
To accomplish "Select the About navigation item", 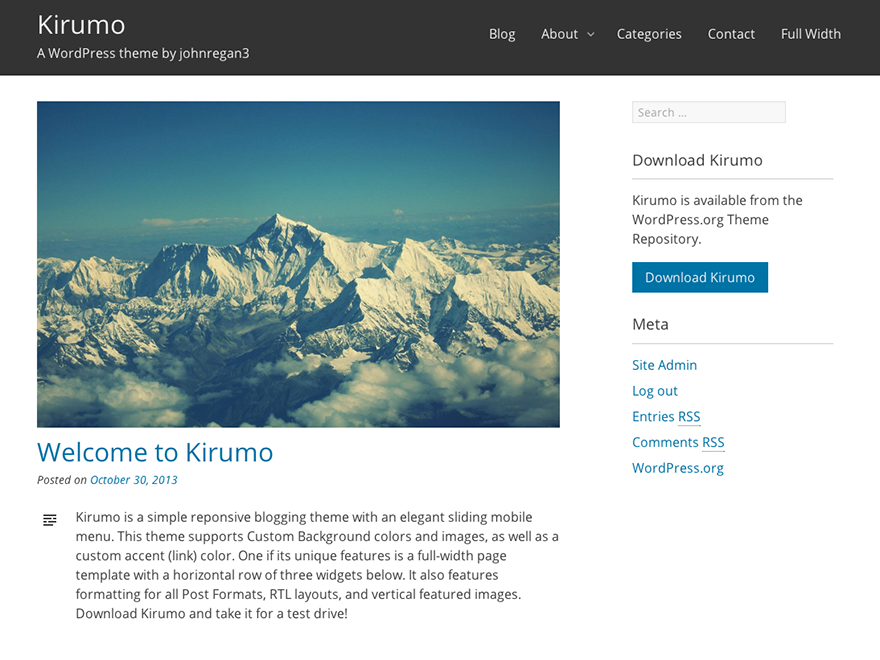I will [x=558, y=34].
